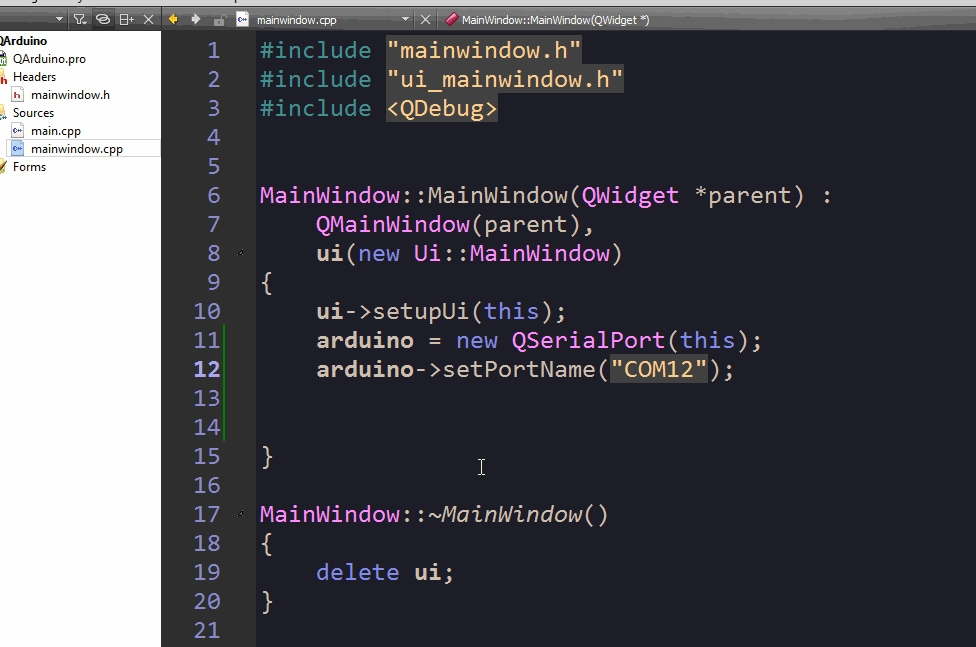Image resolution: width=976 pixels, height=647 pixels.
Task: Click the "~MainWindow" destructor name
Action: tap(505, 514)
